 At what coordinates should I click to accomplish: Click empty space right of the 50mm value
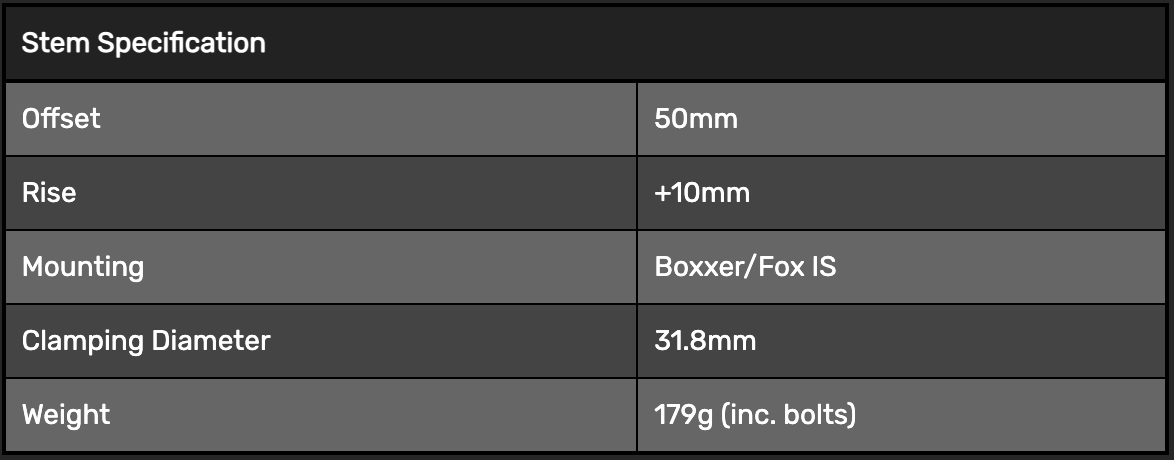[950, 119]
